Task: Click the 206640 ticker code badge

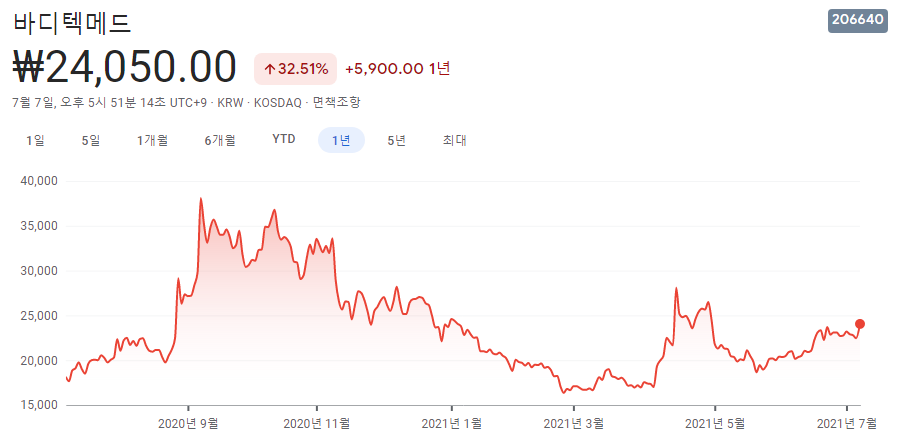Action: pos(858,20)
